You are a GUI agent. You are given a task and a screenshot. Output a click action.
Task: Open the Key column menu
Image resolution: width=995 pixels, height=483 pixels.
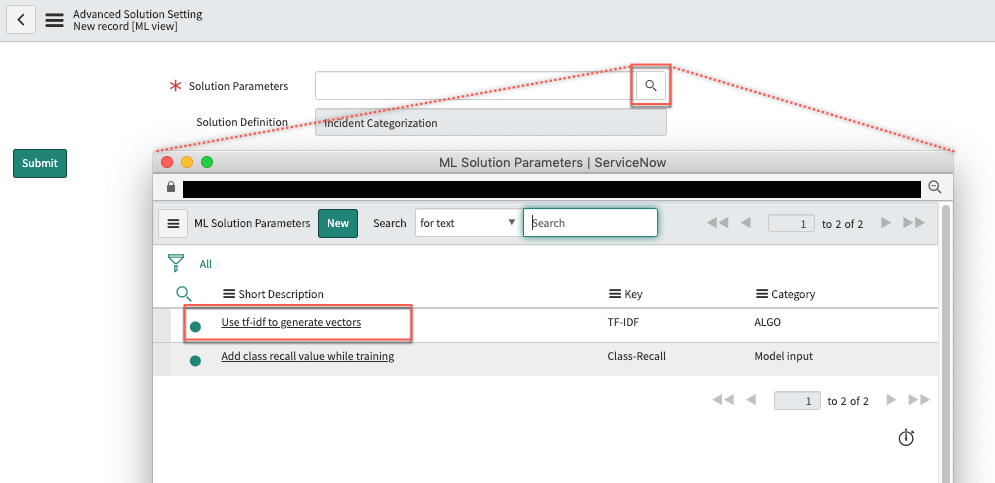click(614, 294)
